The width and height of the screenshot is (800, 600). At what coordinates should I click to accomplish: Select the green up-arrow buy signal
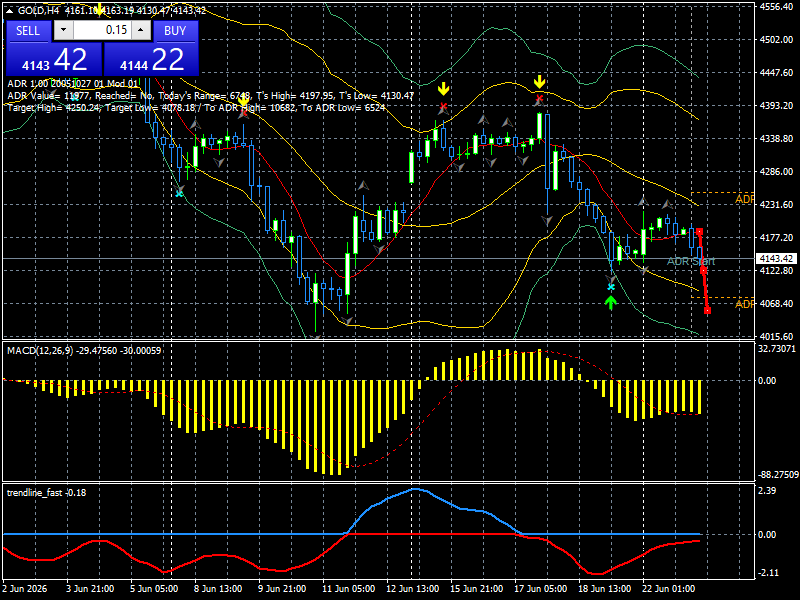611,303
